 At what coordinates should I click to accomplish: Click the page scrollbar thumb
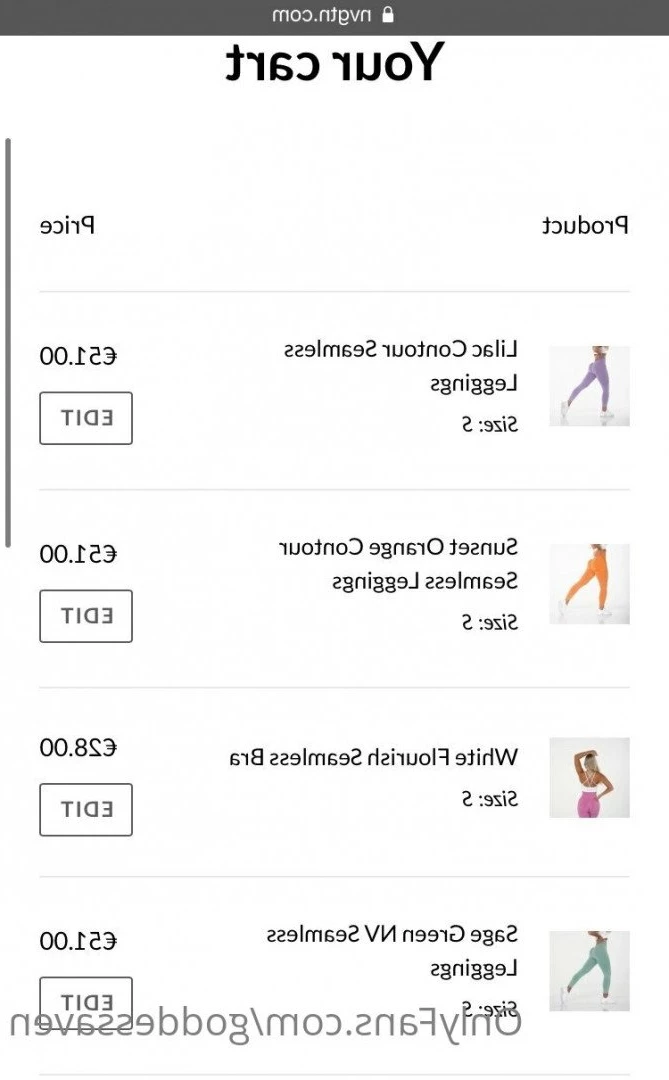tap(8, 342)
